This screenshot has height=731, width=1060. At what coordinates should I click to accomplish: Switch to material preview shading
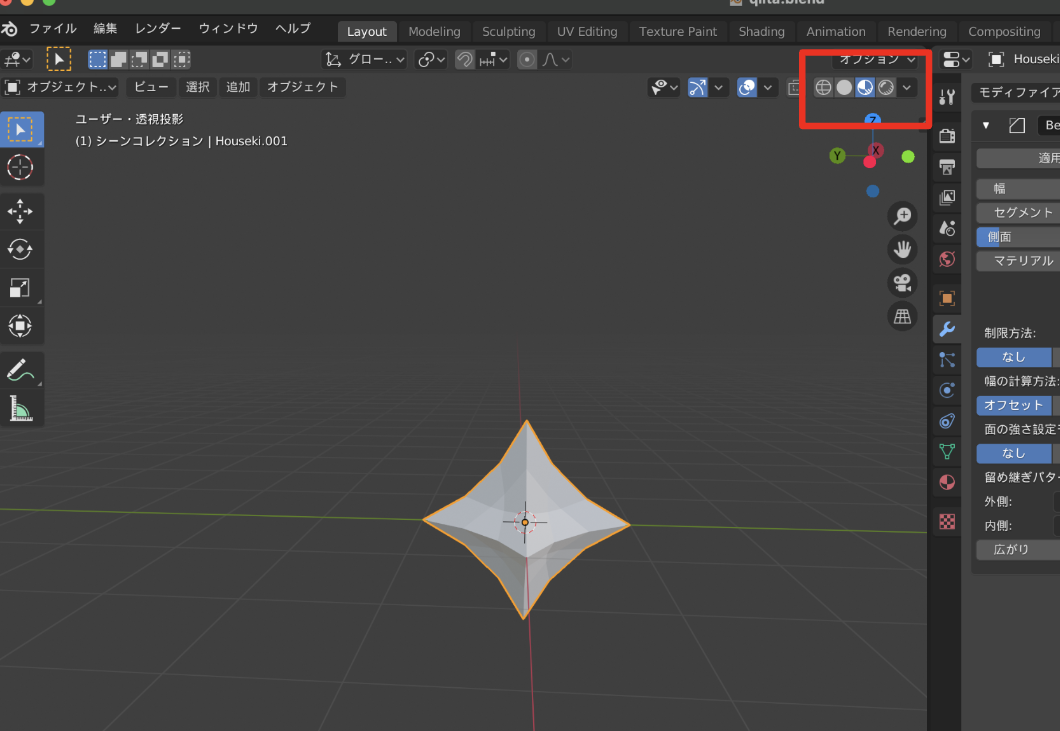pyautogui.click(x=865, y=87)
